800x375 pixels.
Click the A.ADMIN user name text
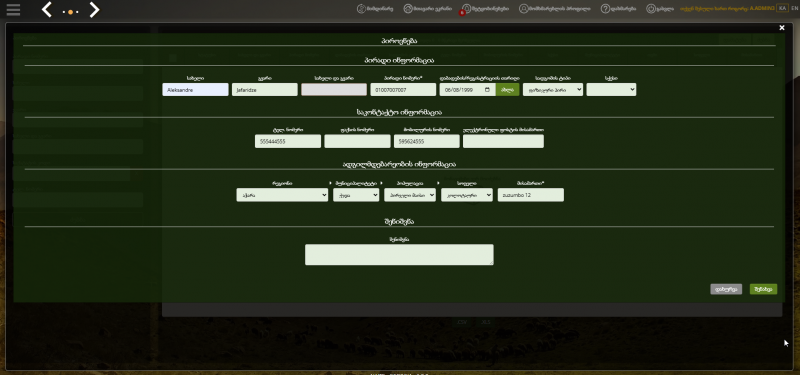tap(762, 9)
